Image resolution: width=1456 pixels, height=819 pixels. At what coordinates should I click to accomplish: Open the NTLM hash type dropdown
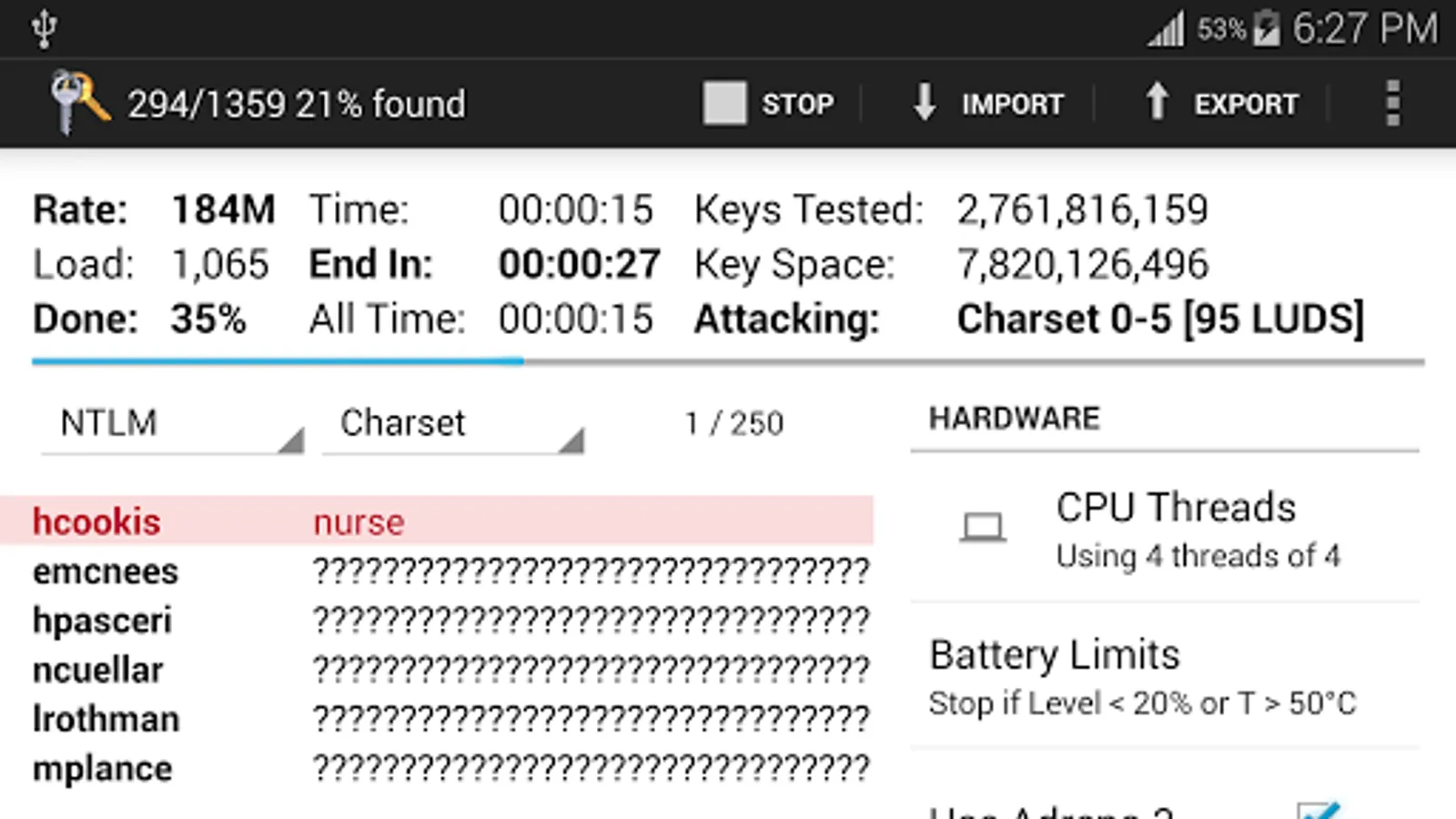click(171, 424)
